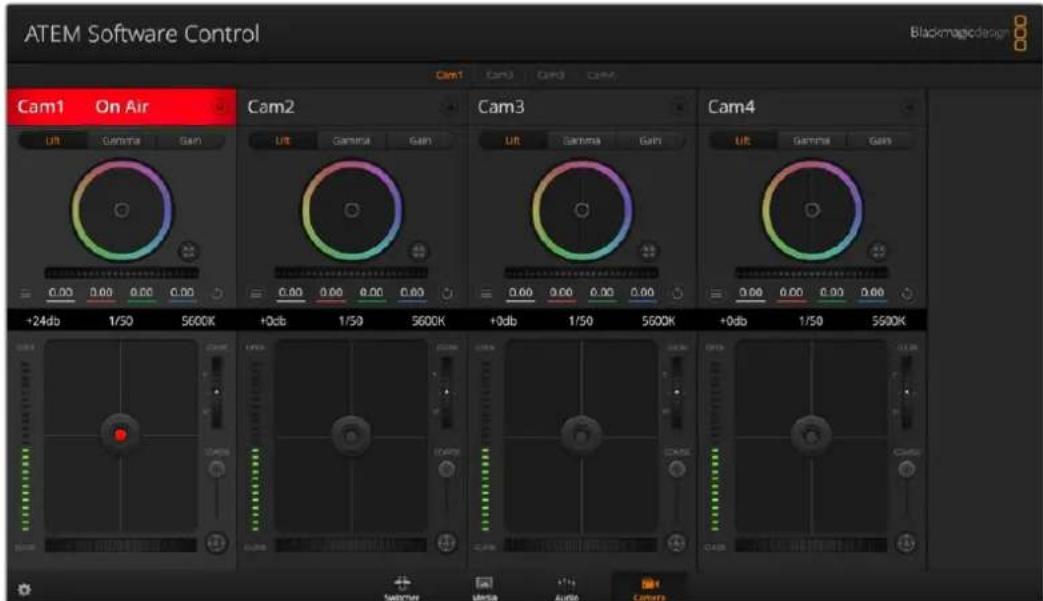Screen dimensions: 1043x601
Task: Switch to the Audio page
Action: (566, 588)
